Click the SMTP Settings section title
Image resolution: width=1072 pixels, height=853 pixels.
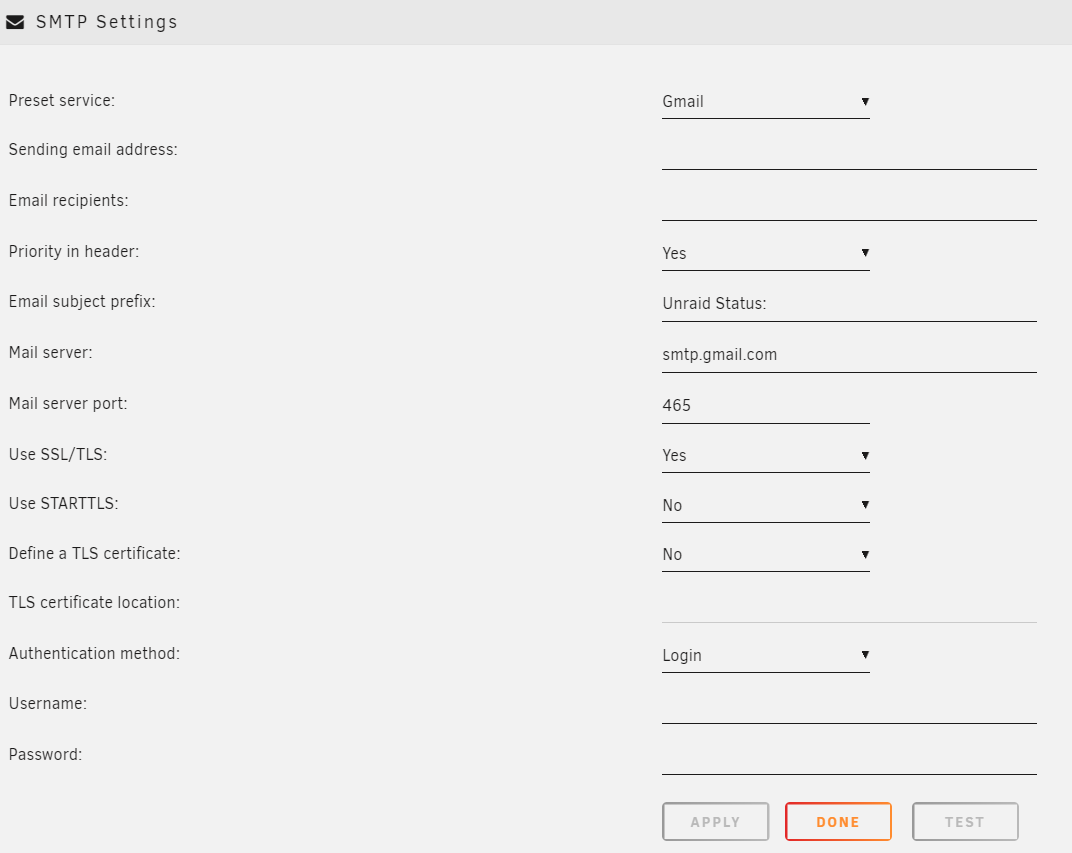tap(107, 23)
